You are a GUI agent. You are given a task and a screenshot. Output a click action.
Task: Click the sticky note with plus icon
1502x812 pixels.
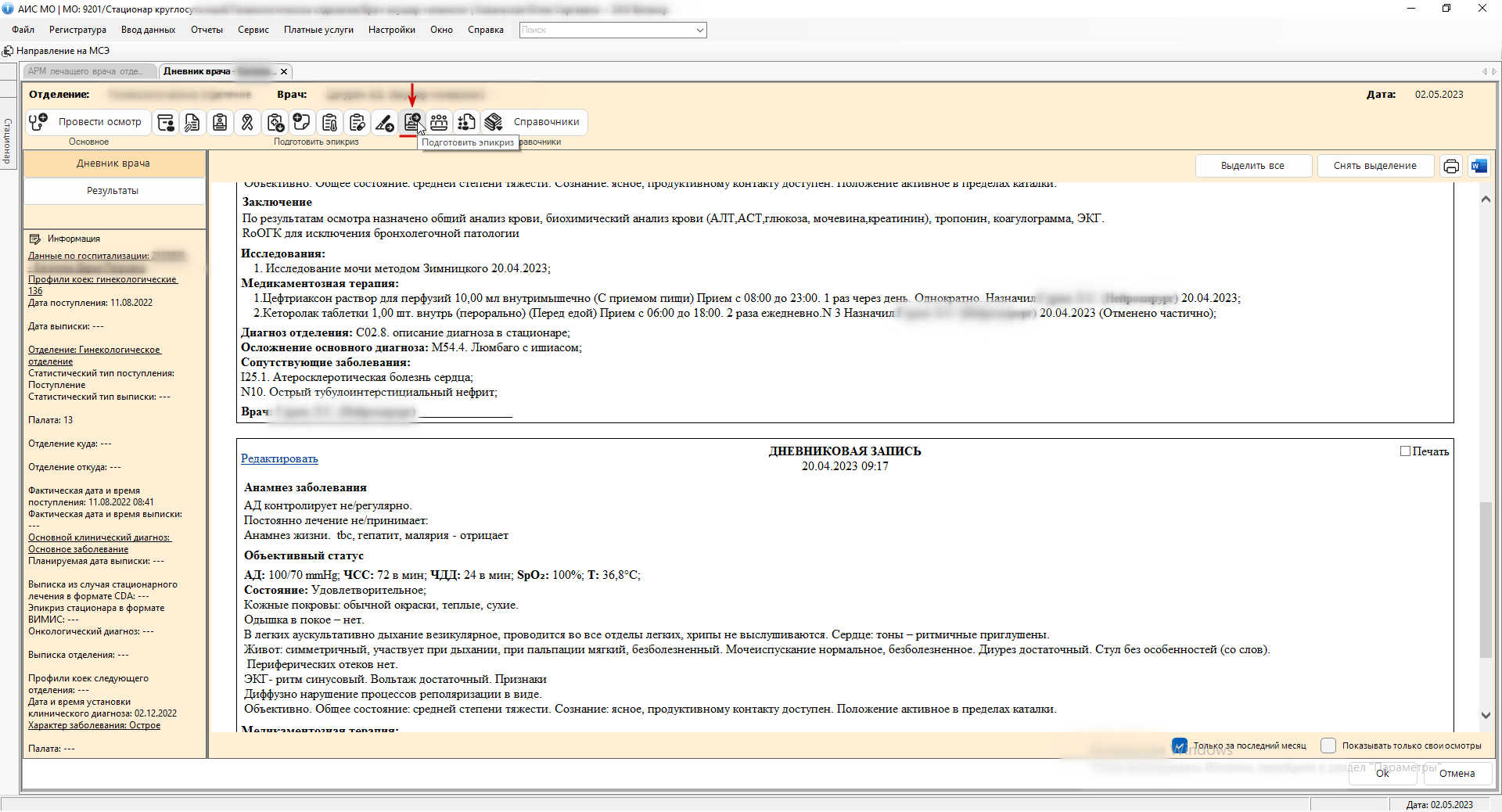[x=302, y=122]
